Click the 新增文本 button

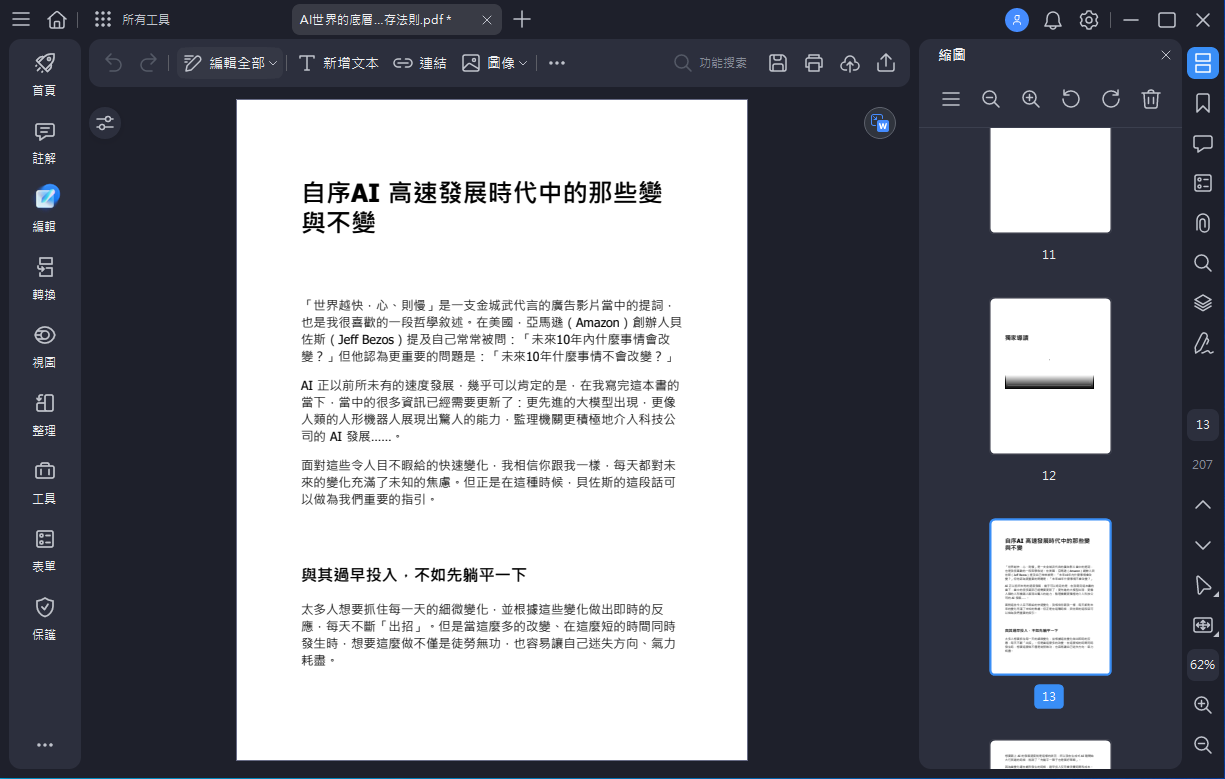(x=339, y=63)
